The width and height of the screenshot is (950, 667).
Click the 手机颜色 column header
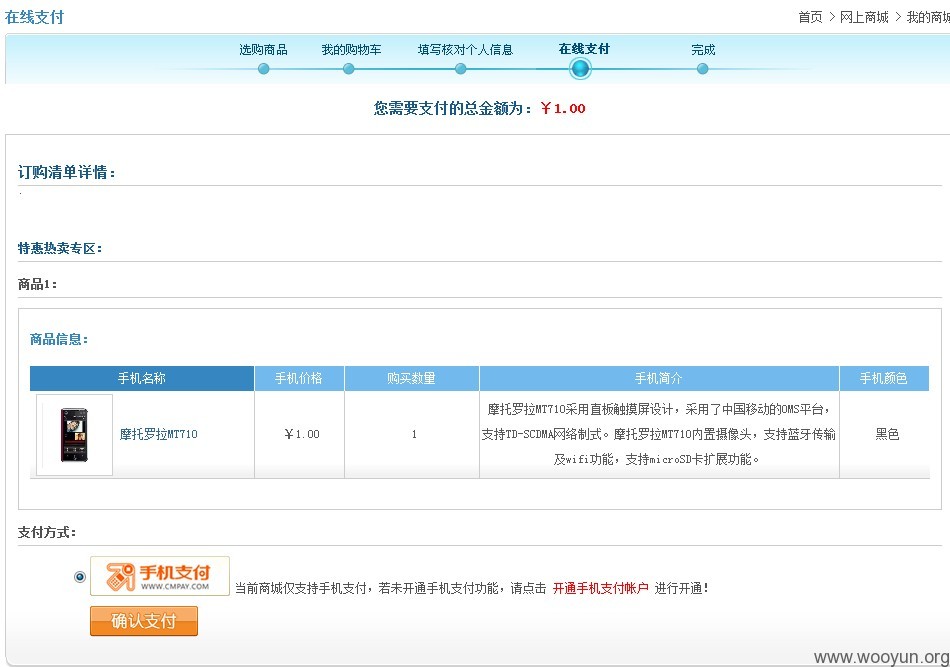click(885, 379)
